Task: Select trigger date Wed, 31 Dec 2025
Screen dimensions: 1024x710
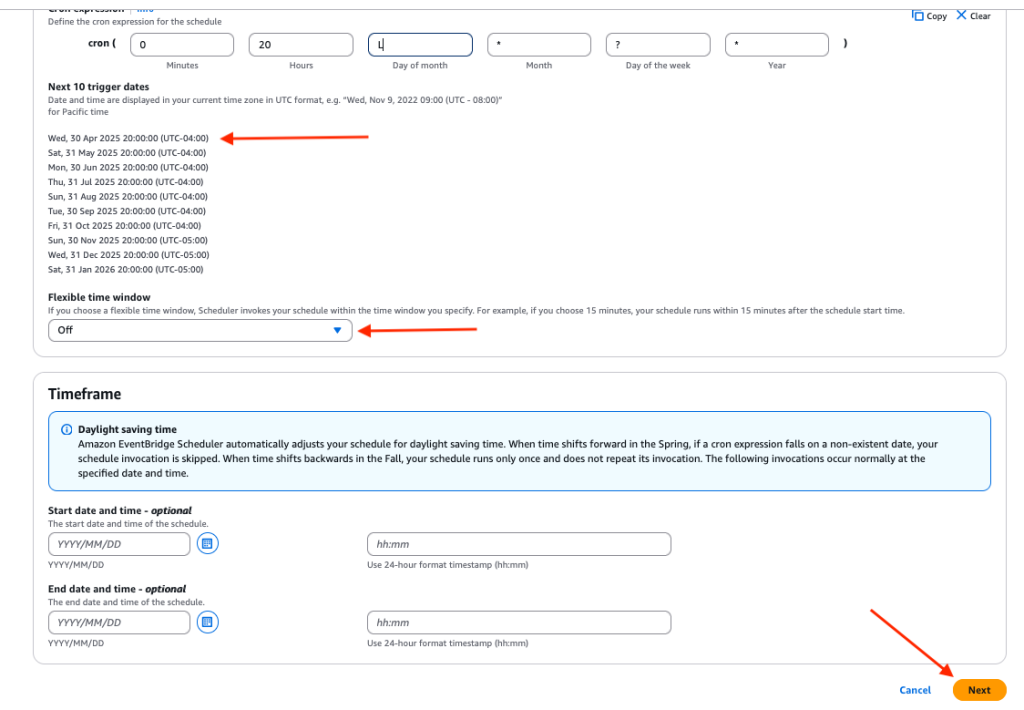Action: click(x=129, y=255)
